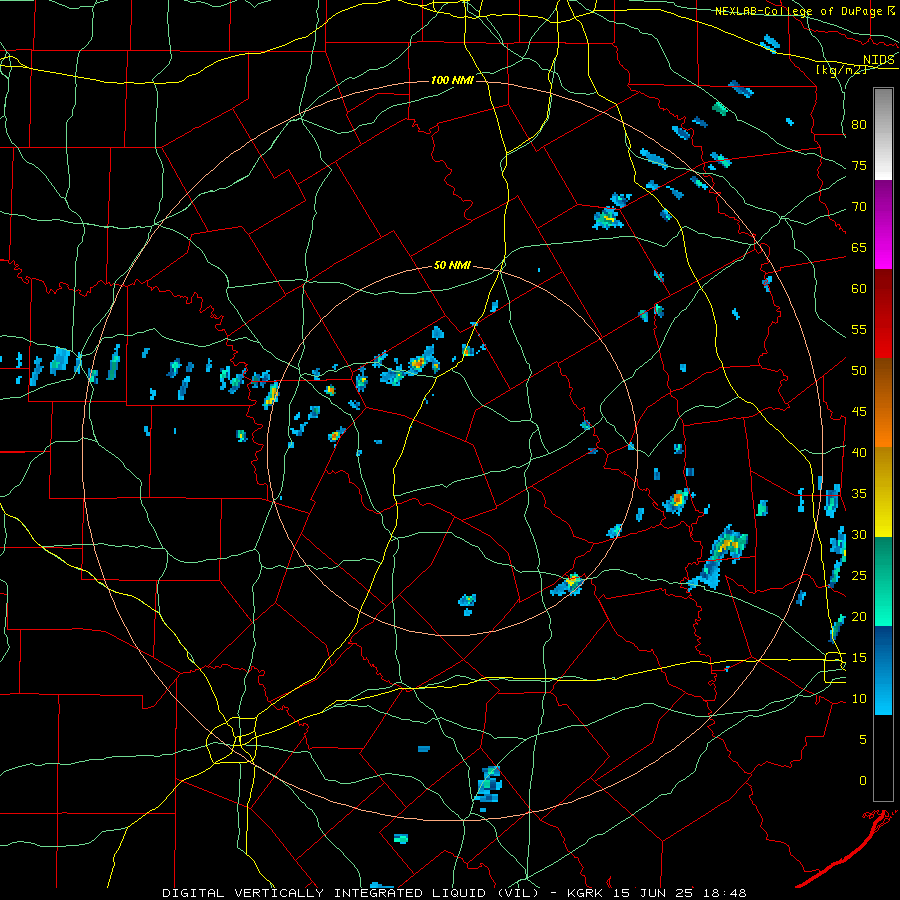900x900 pixels.
Task: Click the "25" scale value on the color bar
Action: [x=859, y=576]
